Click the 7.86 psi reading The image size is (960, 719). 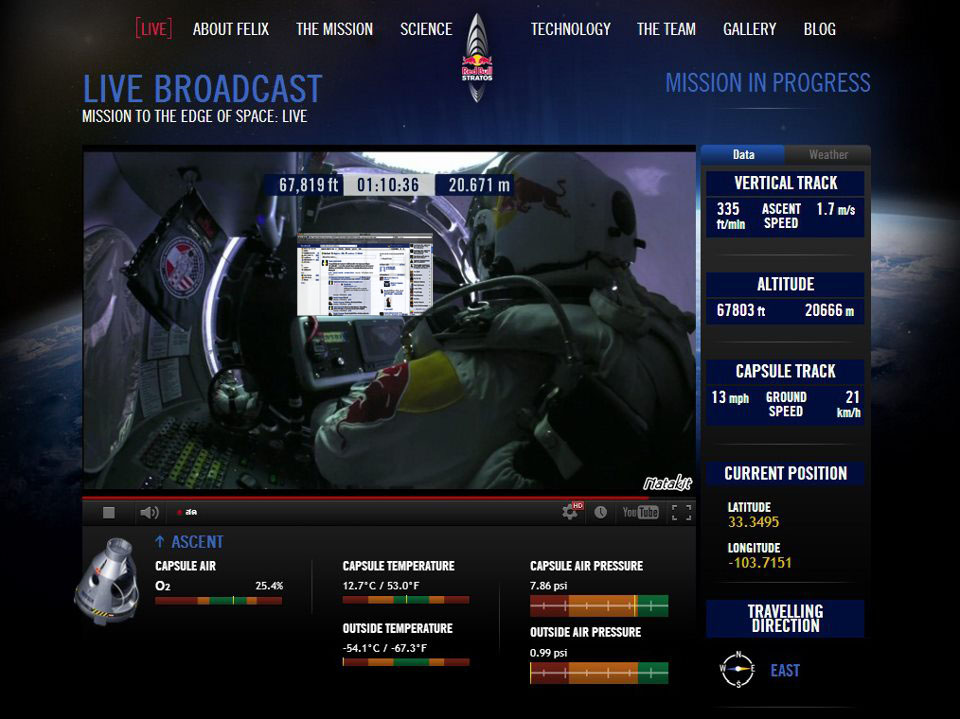549,585
